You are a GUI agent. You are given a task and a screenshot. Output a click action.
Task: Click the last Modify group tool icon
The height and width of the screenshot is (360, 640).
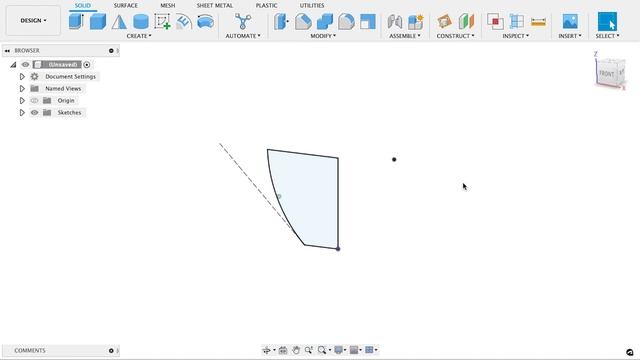[368, 21]
